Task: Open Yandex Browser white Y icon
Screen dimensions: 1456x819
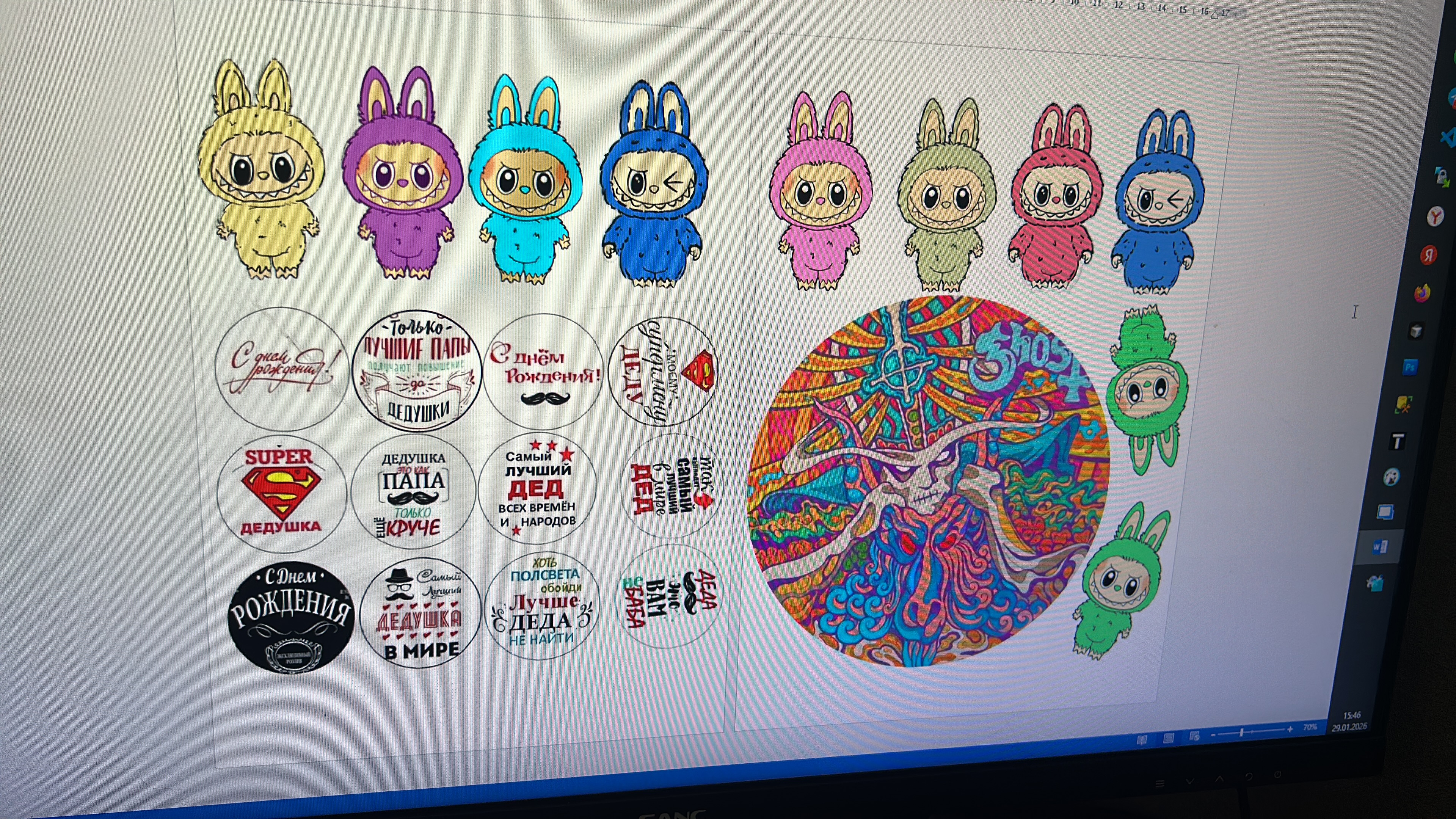Action: [x=1435, y=216]
